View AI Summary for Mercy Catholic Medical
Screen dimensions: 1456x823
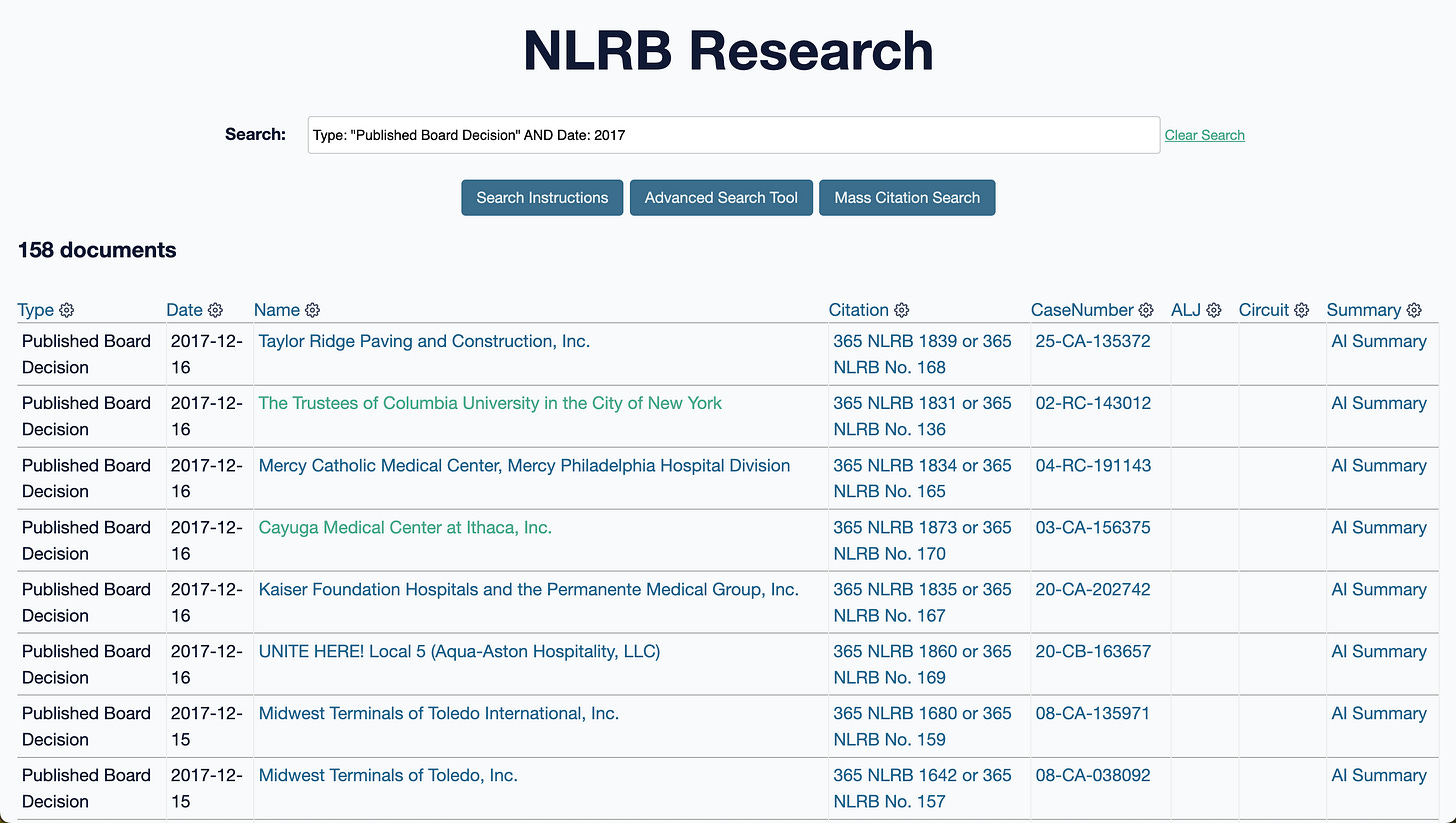1379,465
